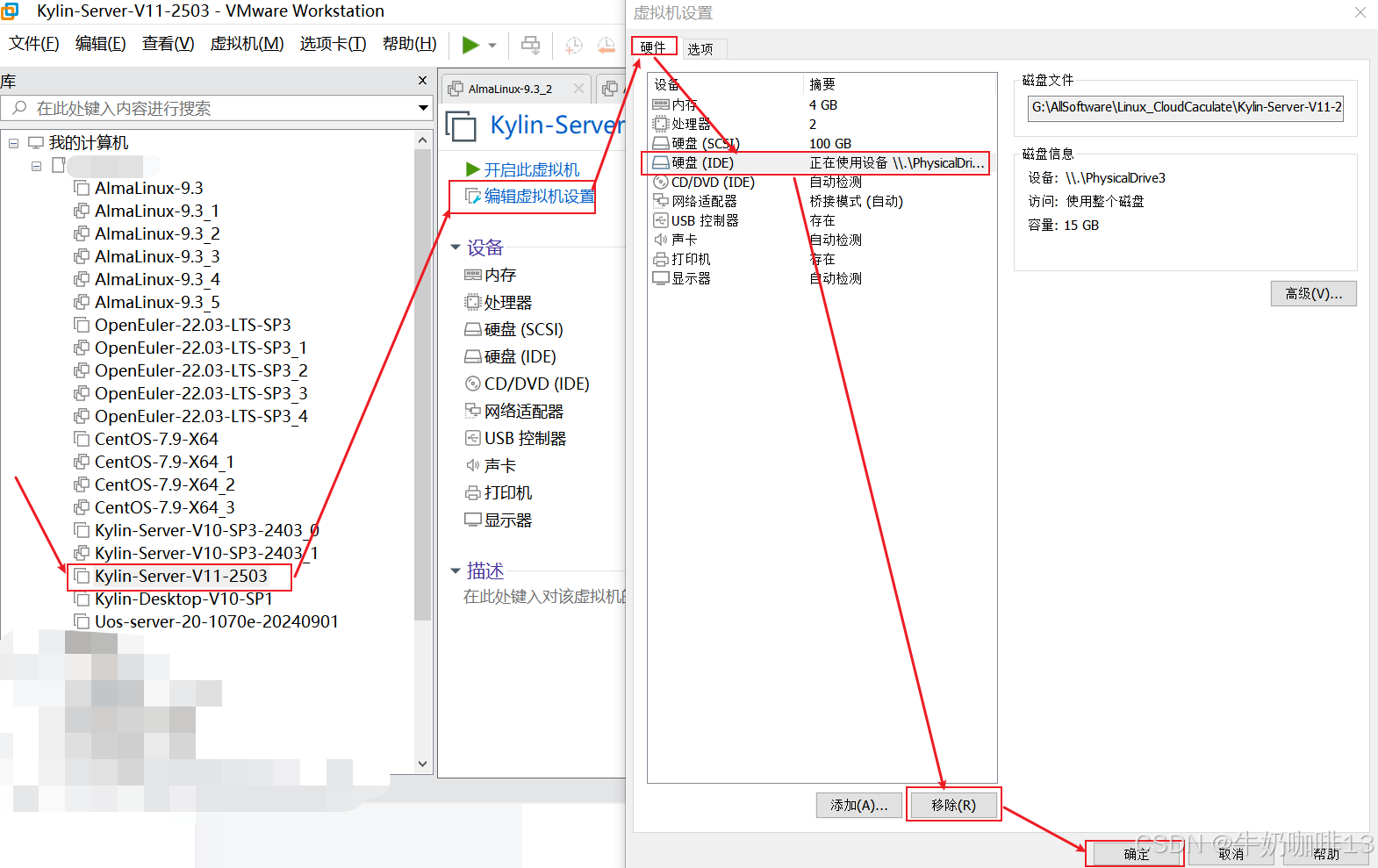Collapse the 描述 section
This screenshot has height=868, width=1378.
[456, 571]
